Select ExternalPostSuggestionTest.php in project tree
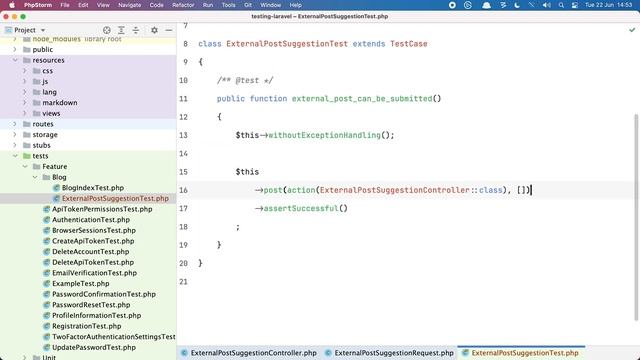This screenshot has height=360, width=640. [x=115, y=198]
